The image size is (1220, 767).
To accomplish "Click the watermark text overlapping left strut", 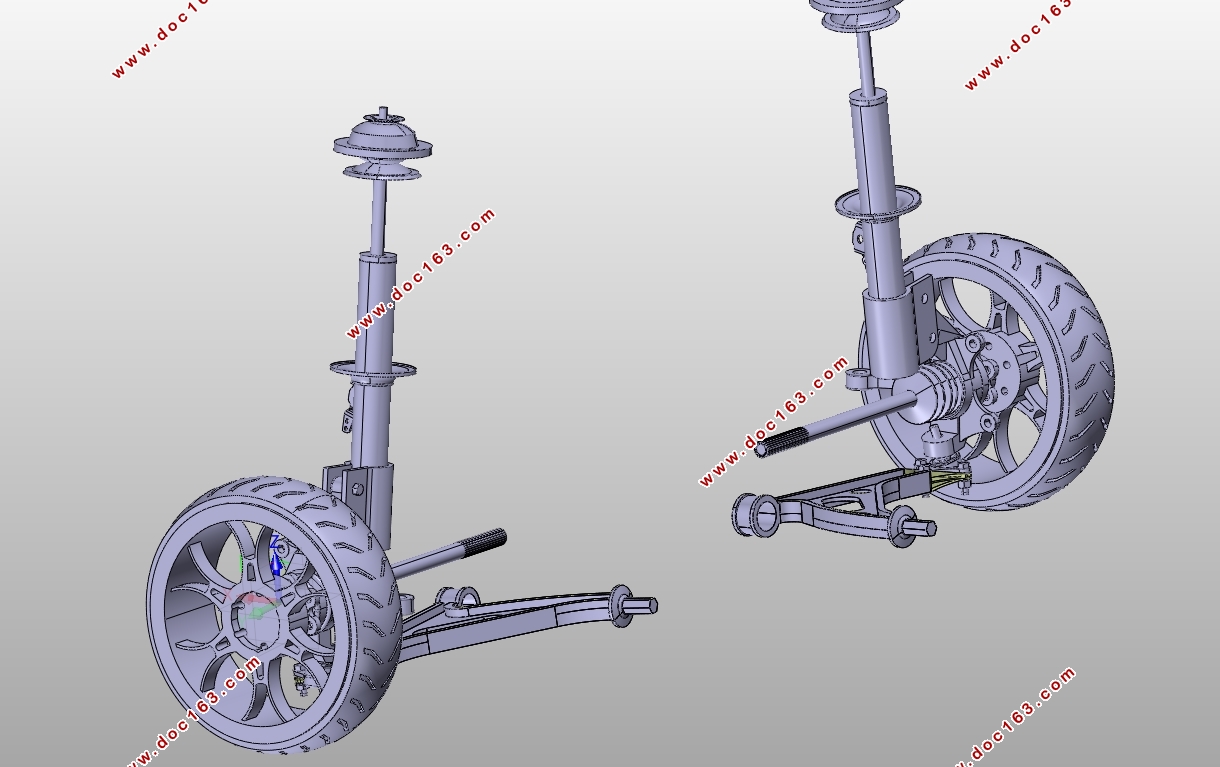I will (x=421, y=274).
